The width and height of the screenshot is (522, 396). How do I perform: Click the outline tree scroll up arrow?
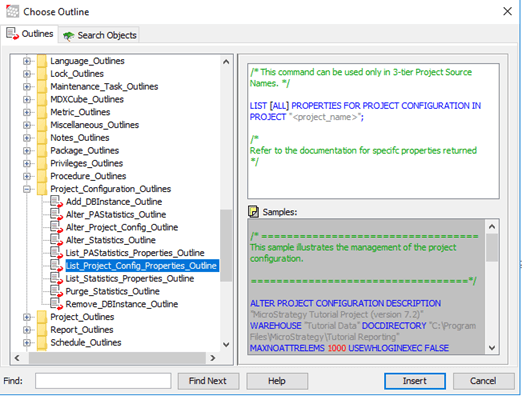(226, 62)
